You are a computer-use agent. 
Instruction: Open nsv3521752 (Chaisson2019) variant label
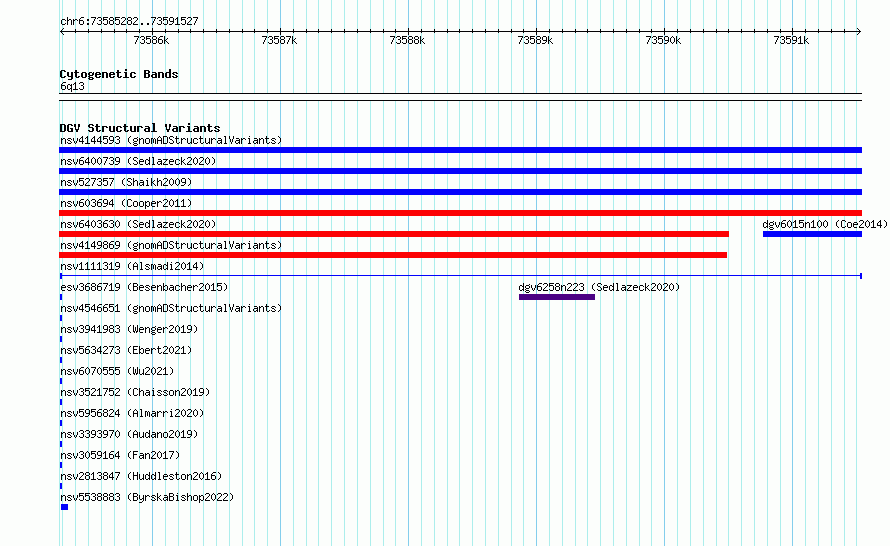tap(135, 392)
